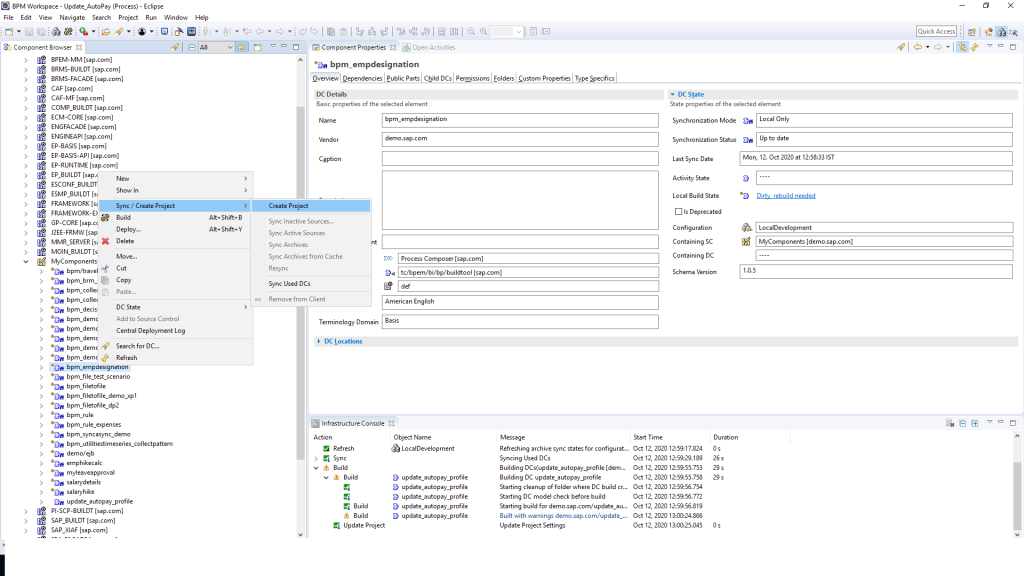This screenshot has height=576, width=1024.
Task: Click the Built with warnings message link
Action: 563,516
